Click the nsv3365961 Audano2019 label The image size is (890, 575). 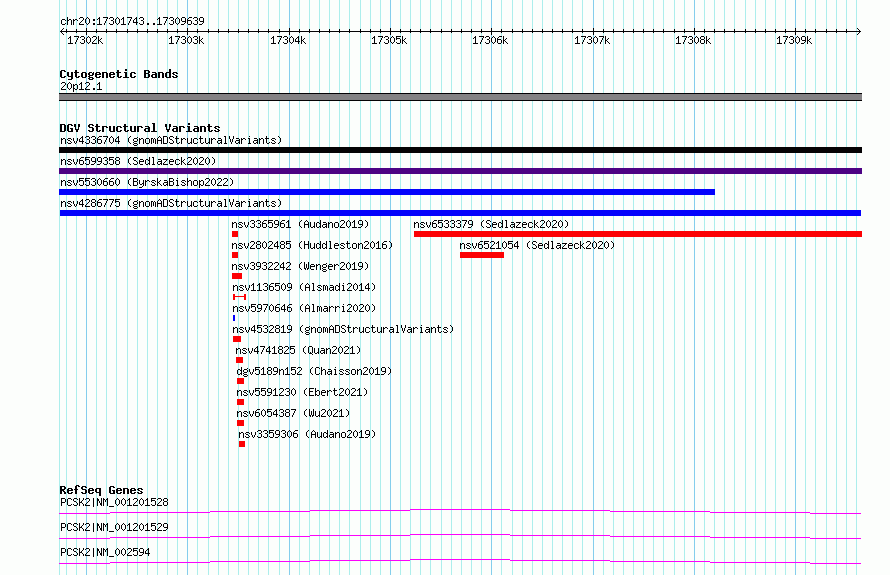[300, 224]
